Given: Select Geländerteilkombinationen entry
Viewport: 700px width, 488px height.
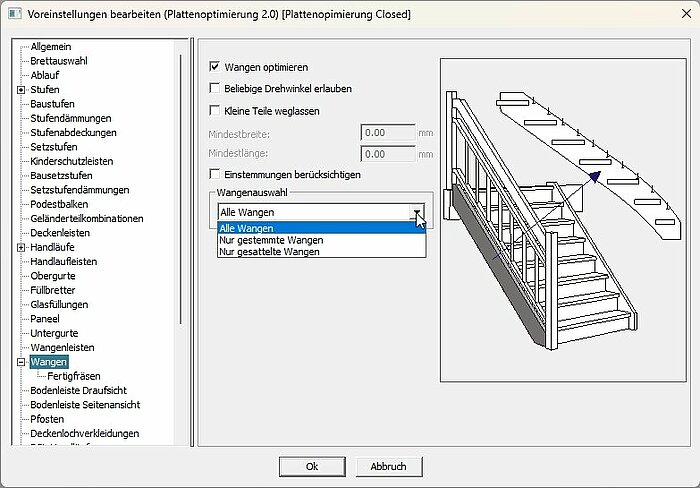Looking at the screenshot, I should 87,218.
